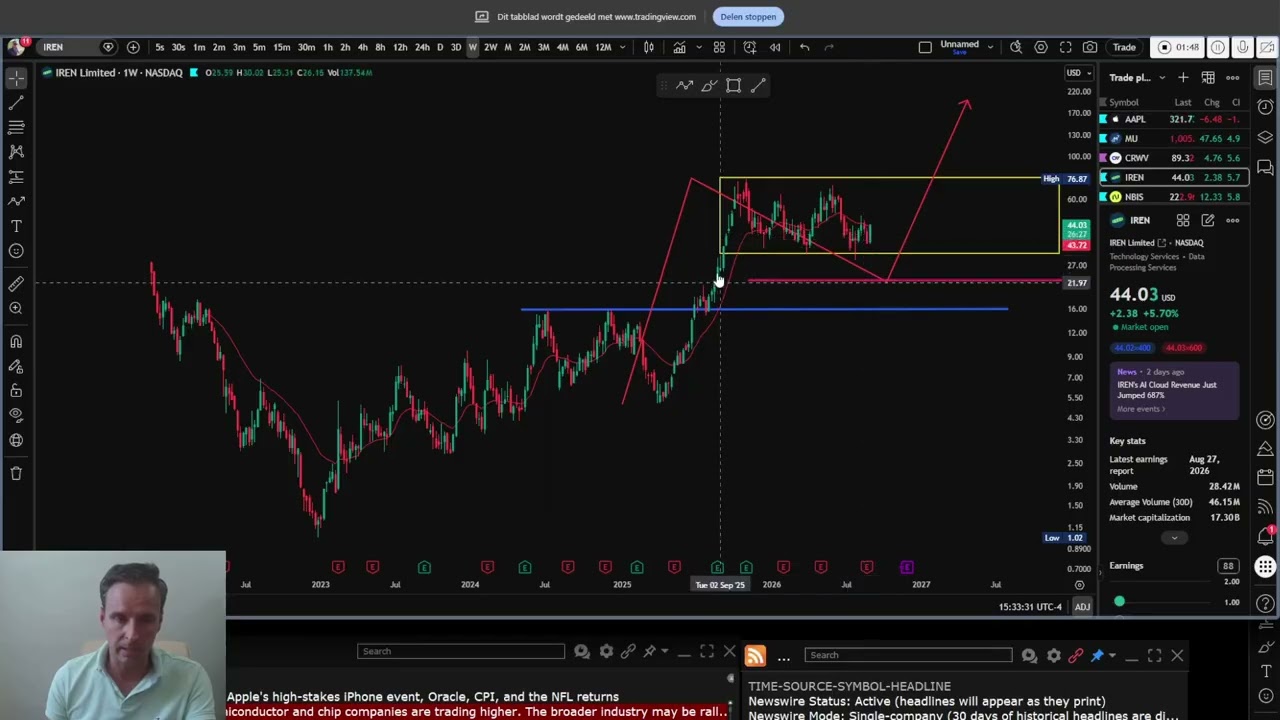Image resolution: width=1280 pixels, height=720 pixels.
Task: Open the bar replay rewind icon
Action: 775,47
